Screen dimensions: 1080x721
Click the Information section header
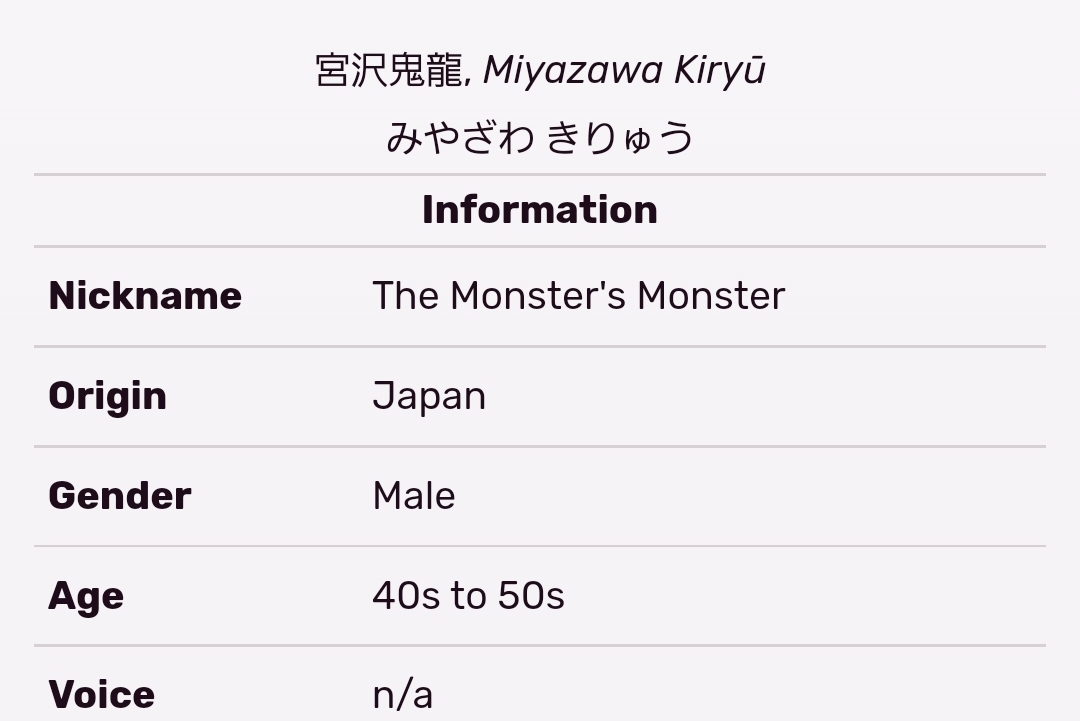pyautogui.click(x=540, y=210)
